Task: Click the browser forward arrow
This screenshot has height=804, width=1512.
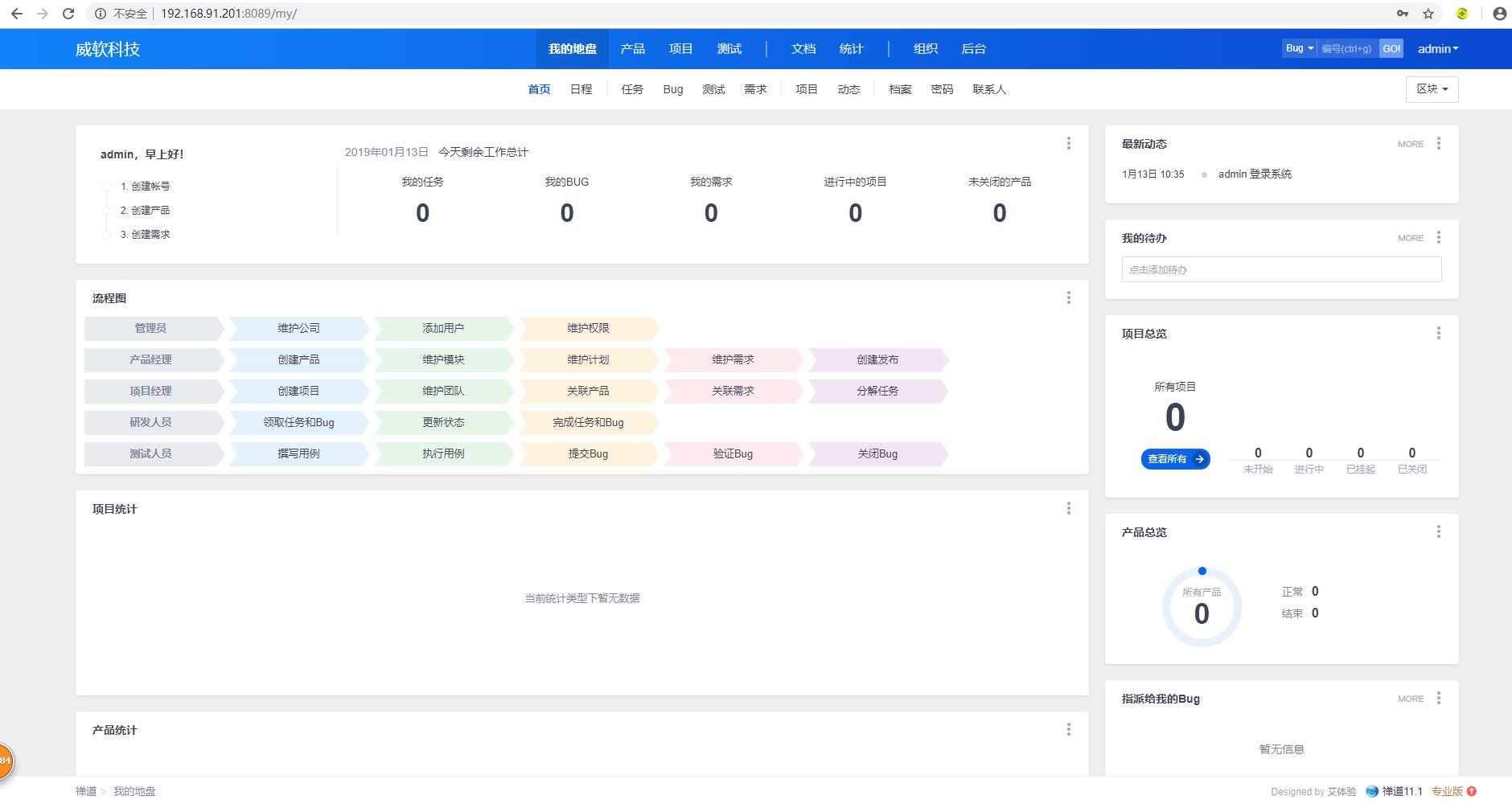Action: (42, 14)
